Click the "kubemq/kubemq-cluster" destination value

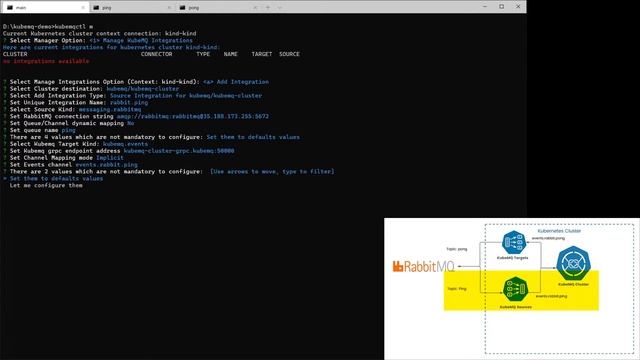point(142,89)
